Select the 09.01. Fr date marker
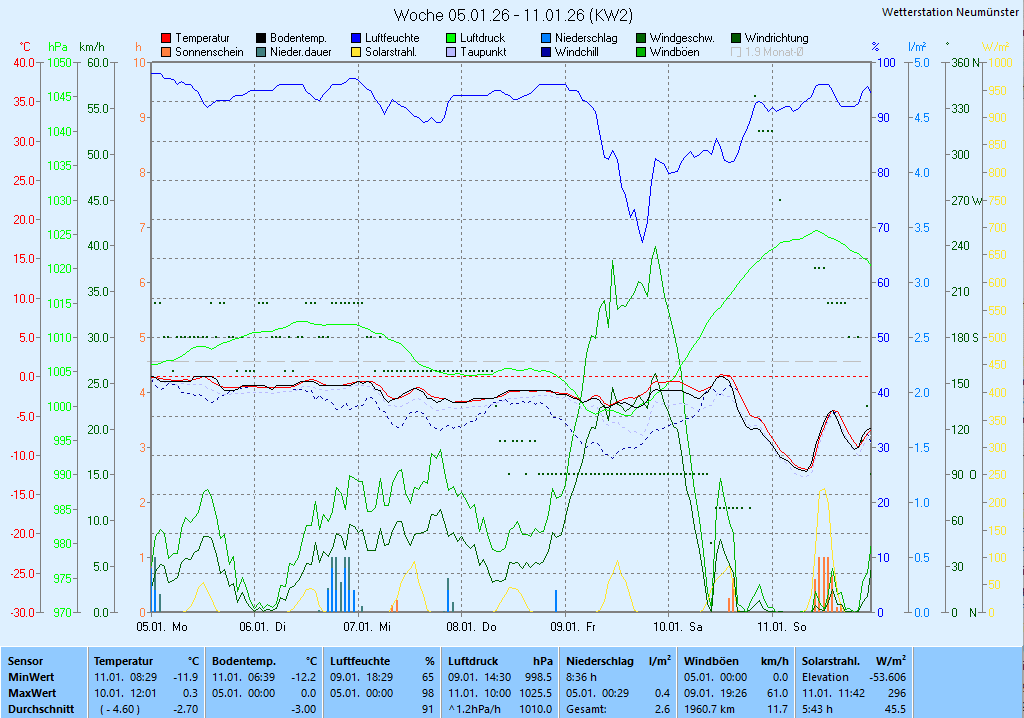The width and height of the screenshot is (1024, 718). tap(577, 627)
